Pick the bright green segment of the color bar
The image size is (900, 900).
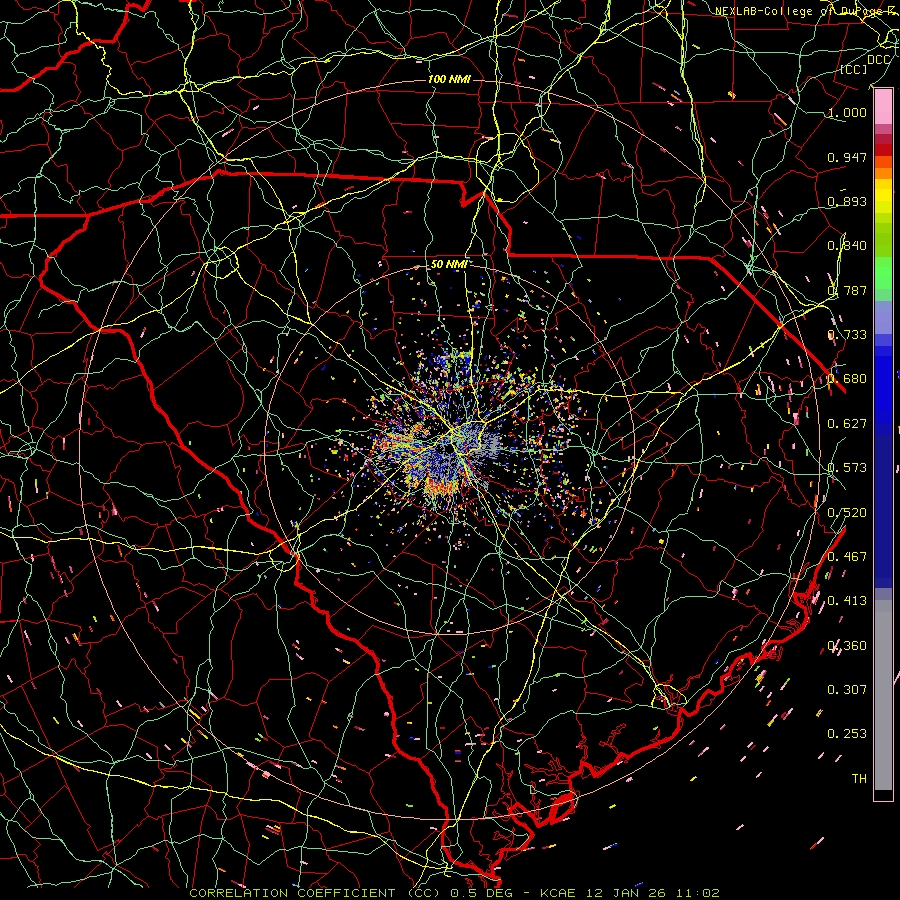(x=883, y=273)
